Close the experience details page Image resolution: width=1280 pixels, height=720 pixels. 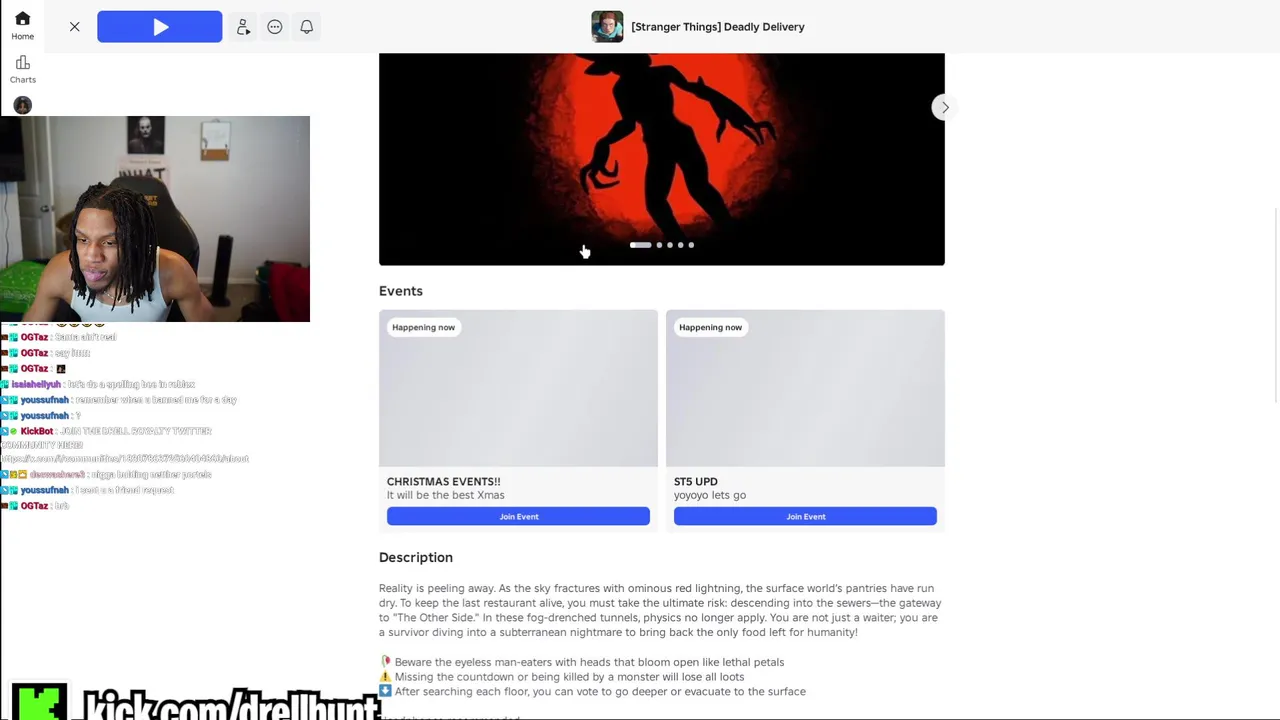pyautogui.click(x=74, y=27)
